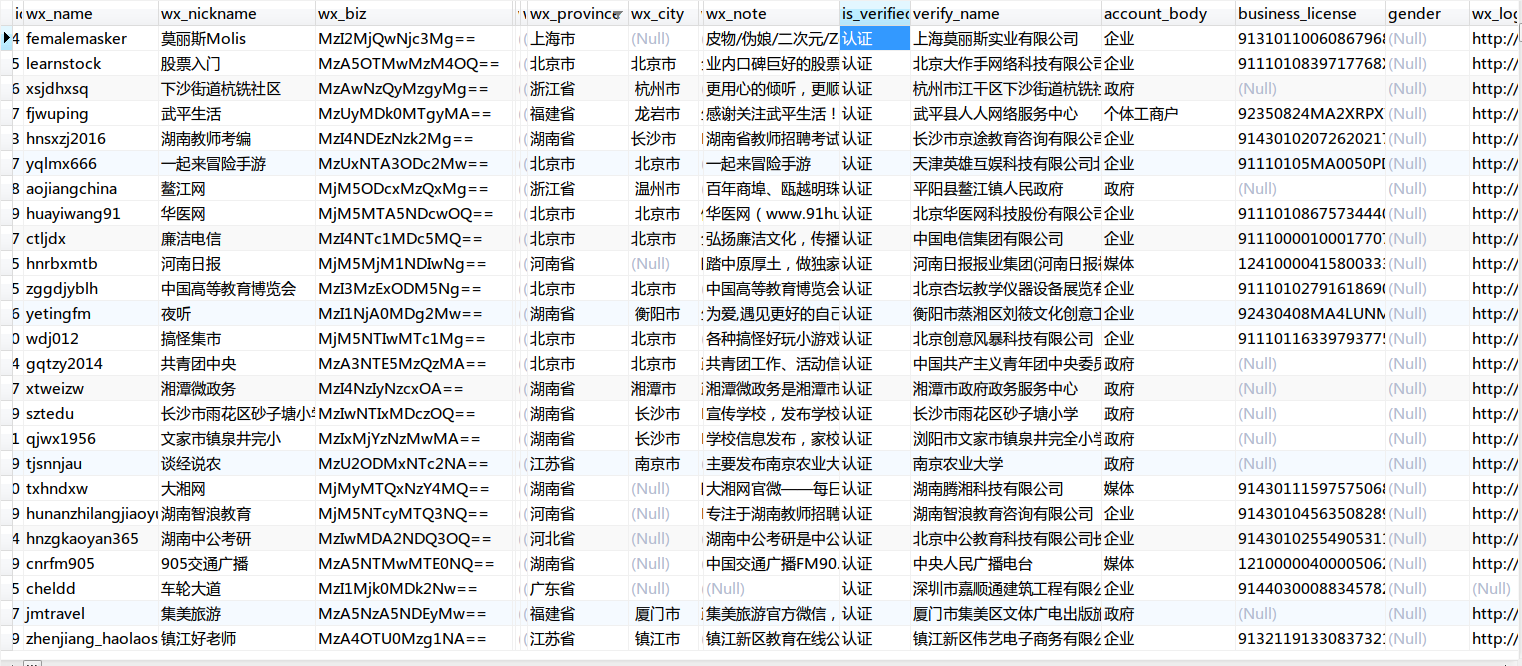1522x666 pixels.
Task: Select the 中国电信集团有限公司 verify_name cell
Action: 1005,239
